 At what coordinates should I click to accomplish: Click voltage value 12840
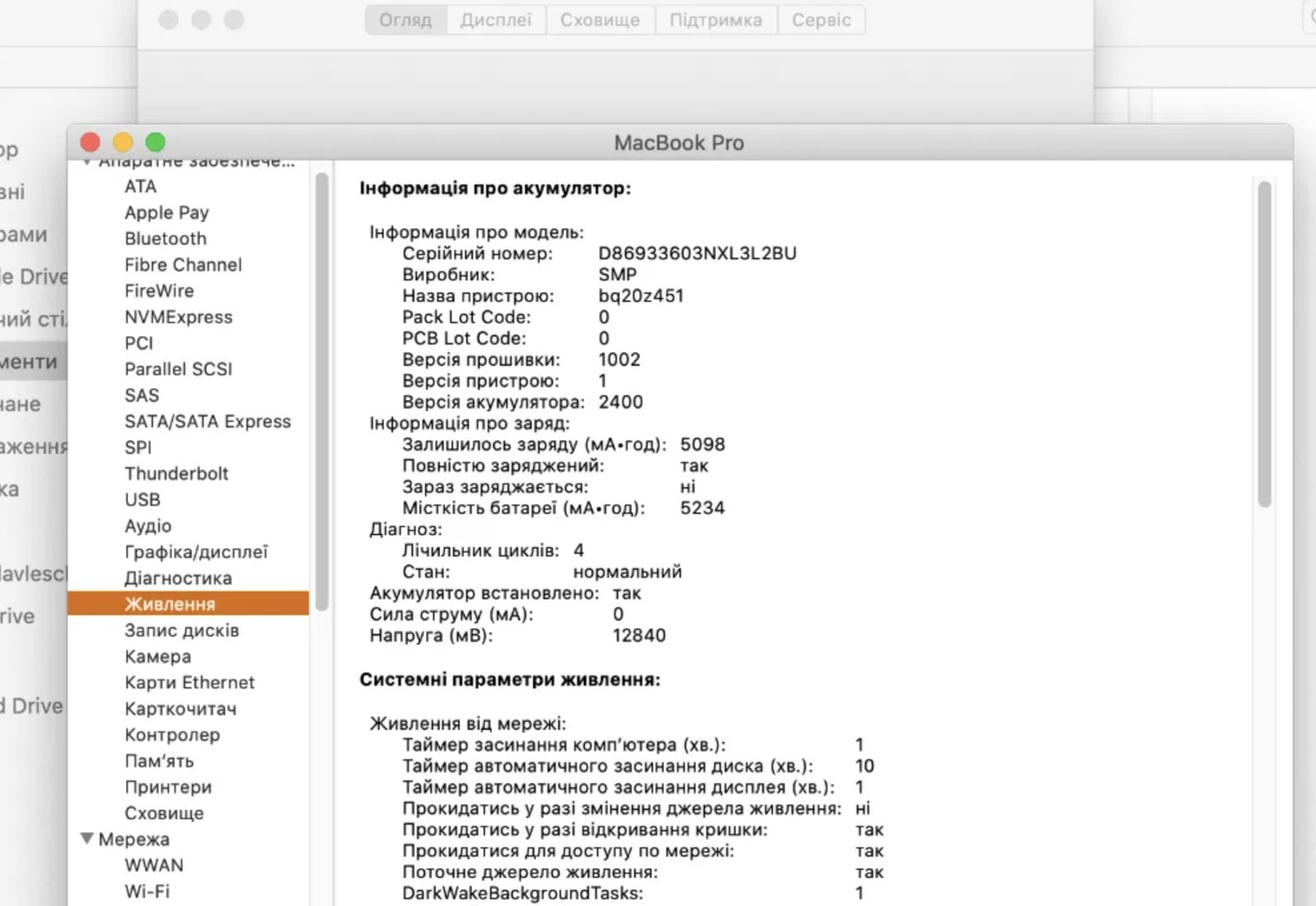click(x=639, y=635)
